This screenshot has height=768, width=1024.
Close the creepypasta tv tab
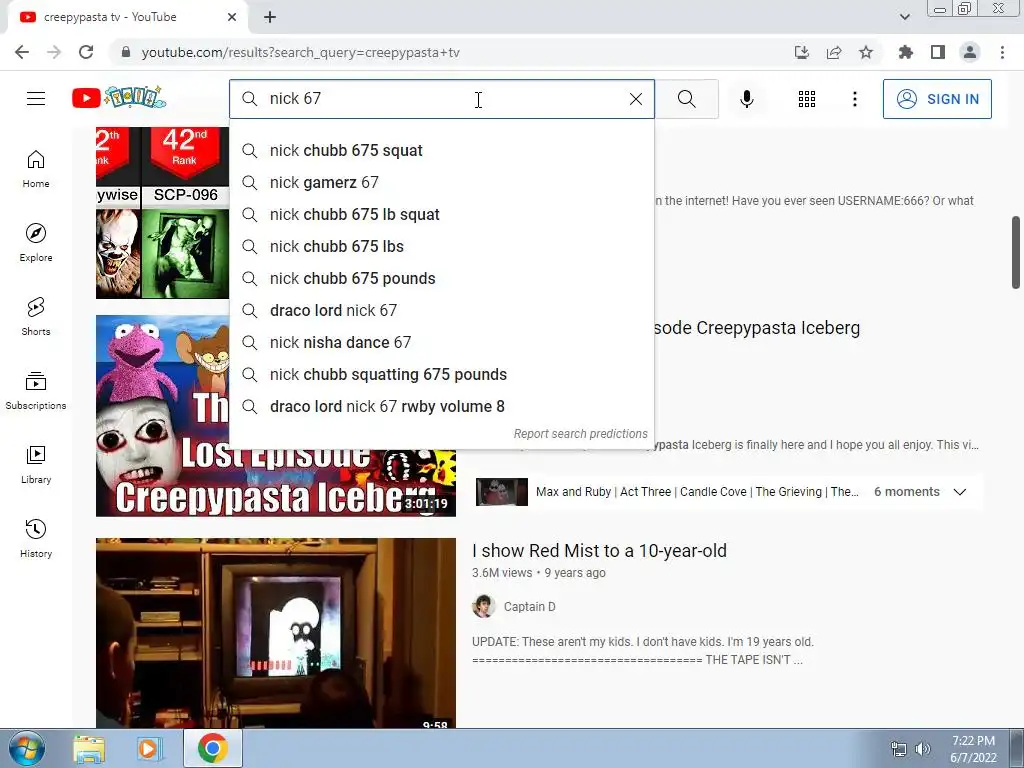point(232,18)
